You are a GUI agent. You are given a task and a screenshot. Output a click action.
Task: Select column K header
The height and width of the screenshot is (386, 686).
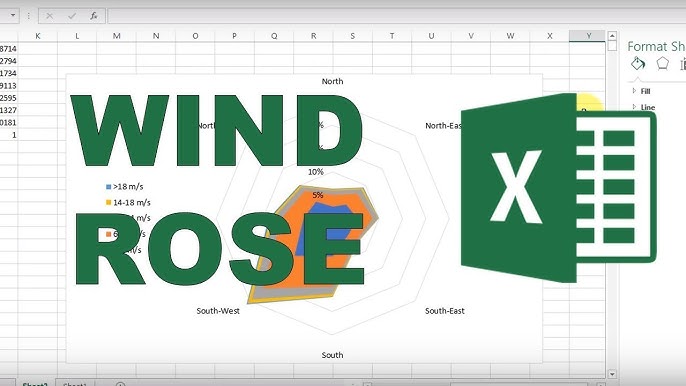coord(38,36)
